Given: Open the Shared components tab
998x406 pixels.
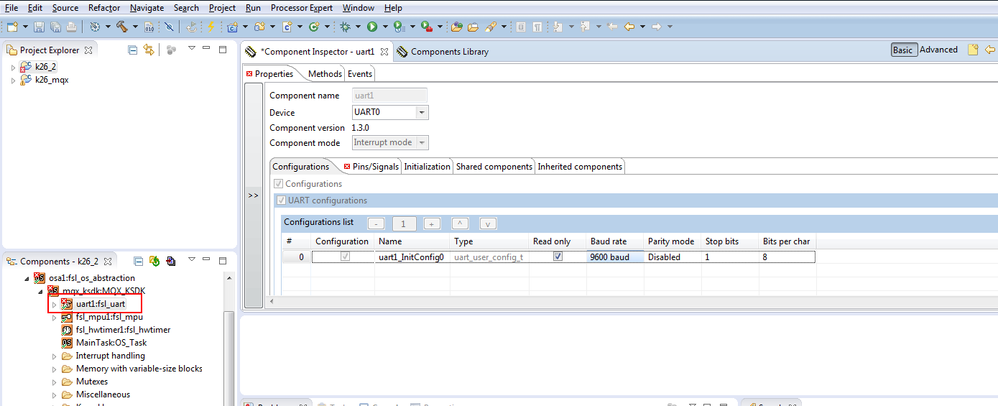Looking at the screenshot, I should click(494, 167).
